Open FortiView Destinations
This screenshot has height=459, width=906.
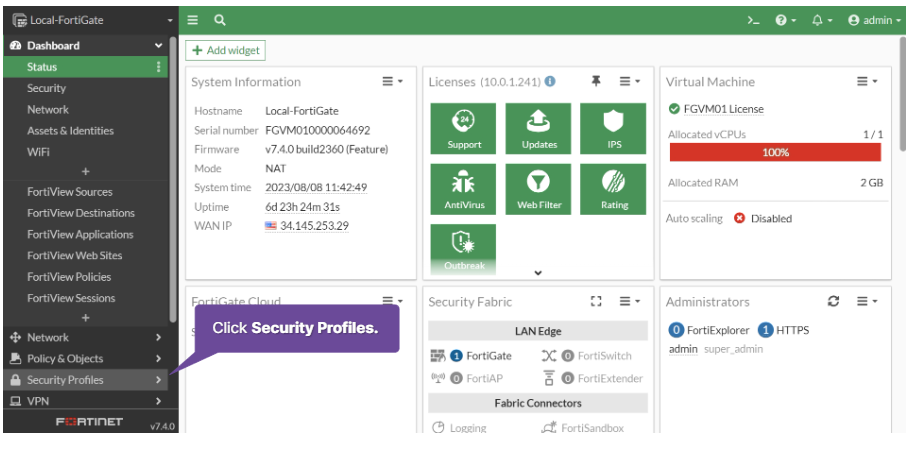point(80,213)
